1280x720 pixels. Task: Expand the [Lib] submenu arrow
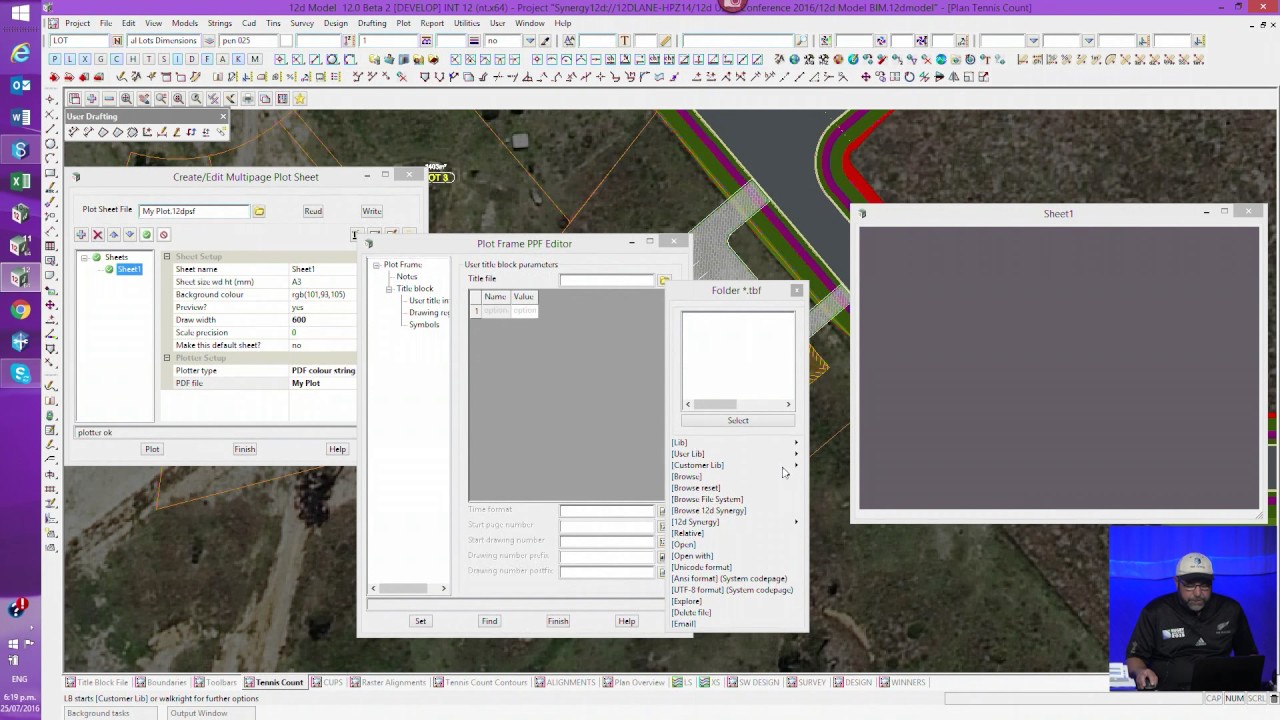coord(796,442)
